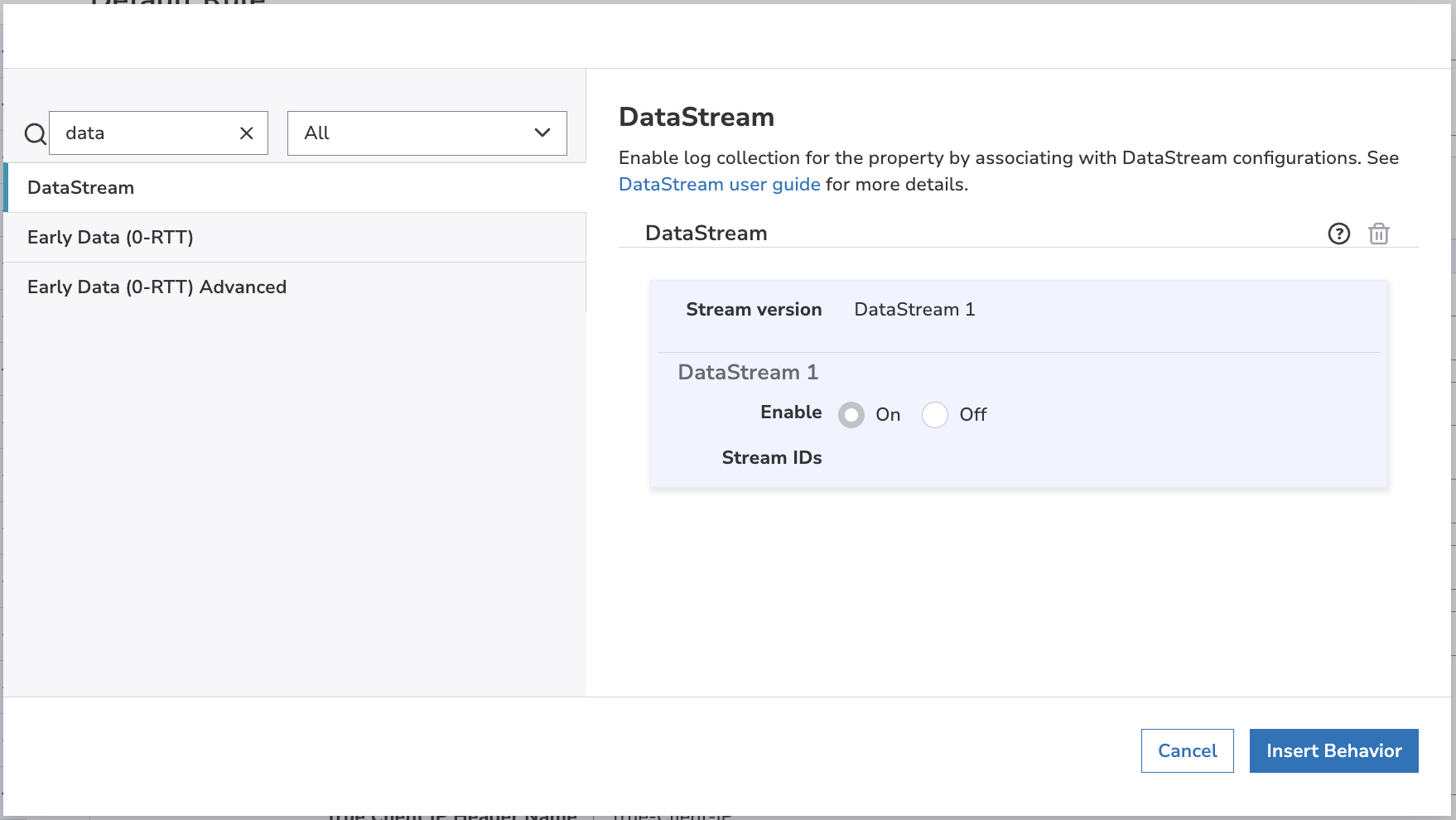Click inside the search input box
Image resolution: width=1456 pixels, height=820 pixels.
click(149, 133)
